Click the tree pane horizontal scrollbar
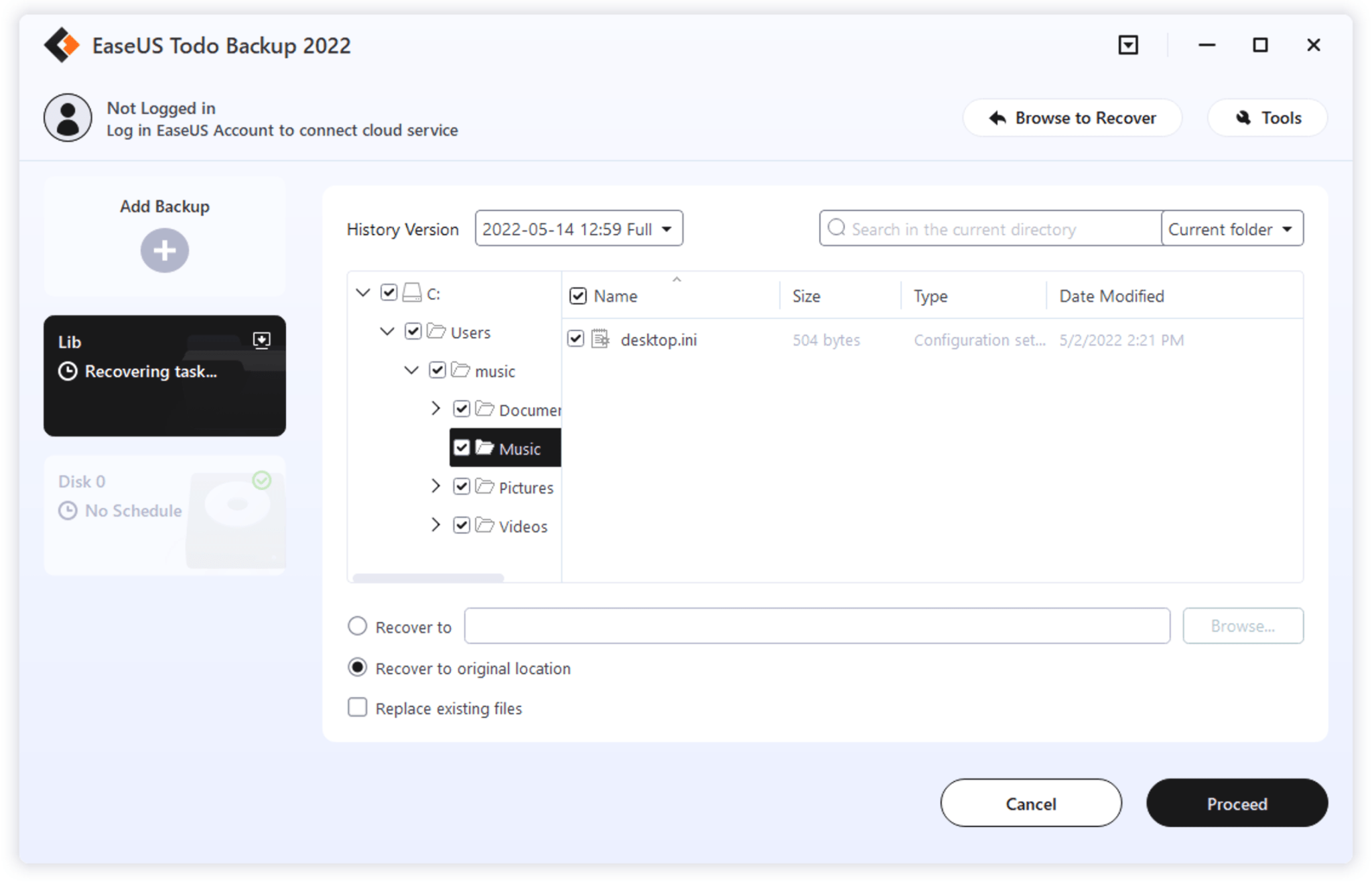The height and width of the screenshot is (884, 1372). (x=428, y=577)
